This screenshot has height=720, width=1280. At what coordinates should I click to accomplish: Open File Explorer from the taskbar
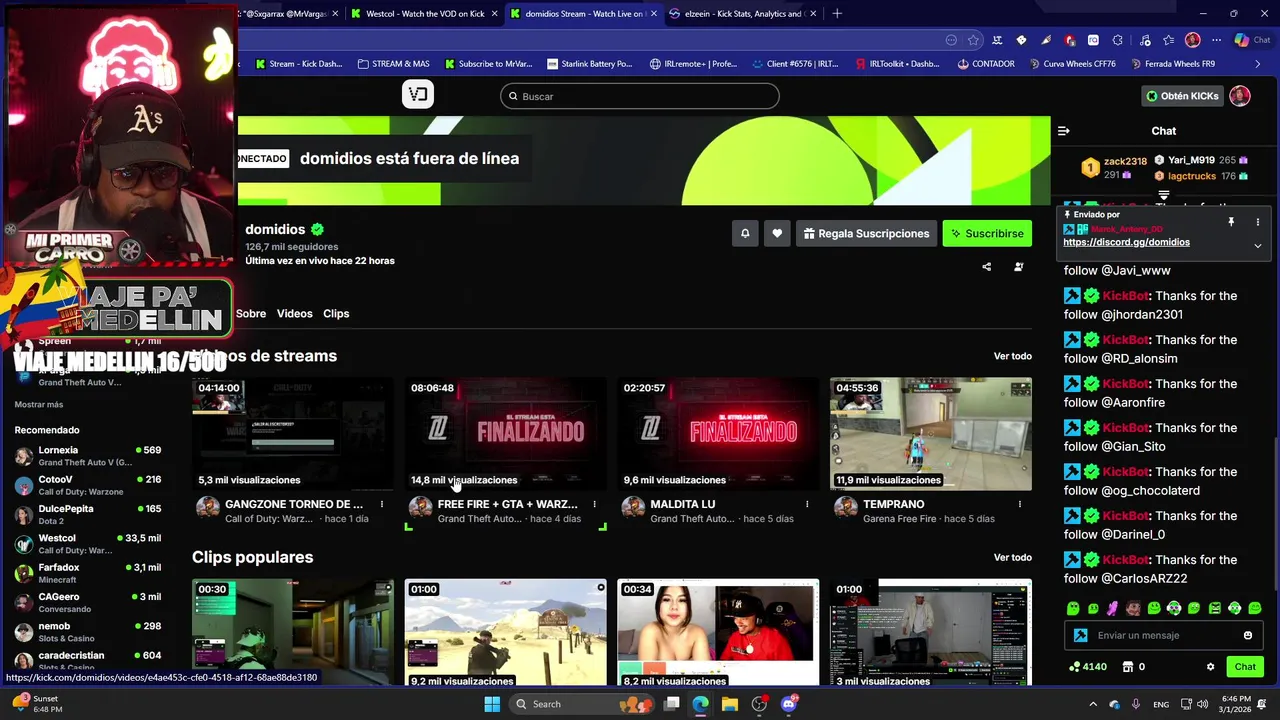(729, 704)
